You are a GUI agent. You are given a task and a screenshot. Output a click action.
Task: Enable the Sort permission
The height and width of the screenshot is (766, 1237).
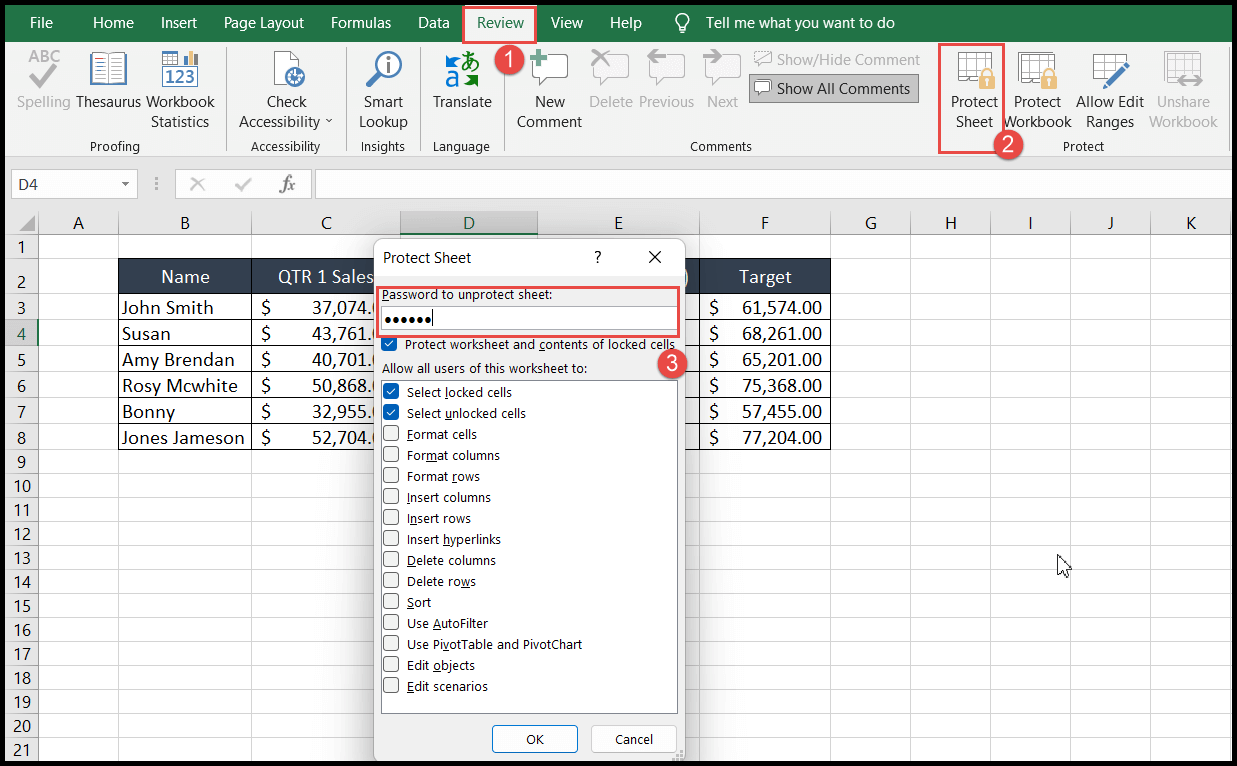point(391,602)
